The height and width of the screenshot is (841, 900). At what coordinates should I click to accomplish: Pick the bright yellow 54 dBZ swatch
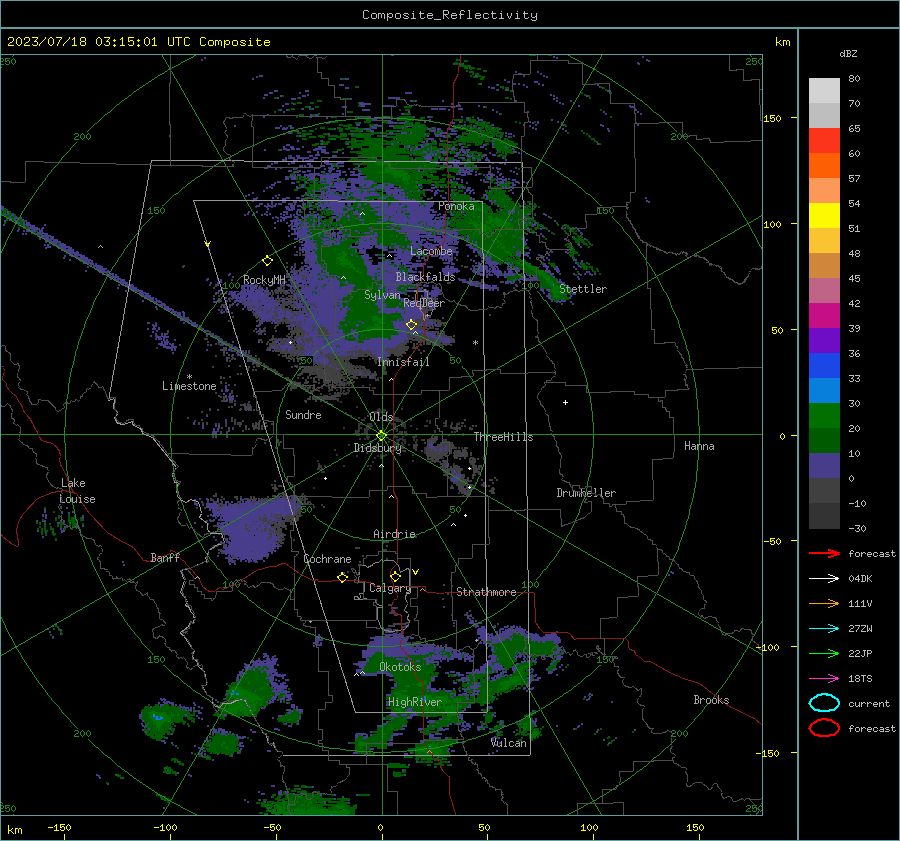click(824, 215)
